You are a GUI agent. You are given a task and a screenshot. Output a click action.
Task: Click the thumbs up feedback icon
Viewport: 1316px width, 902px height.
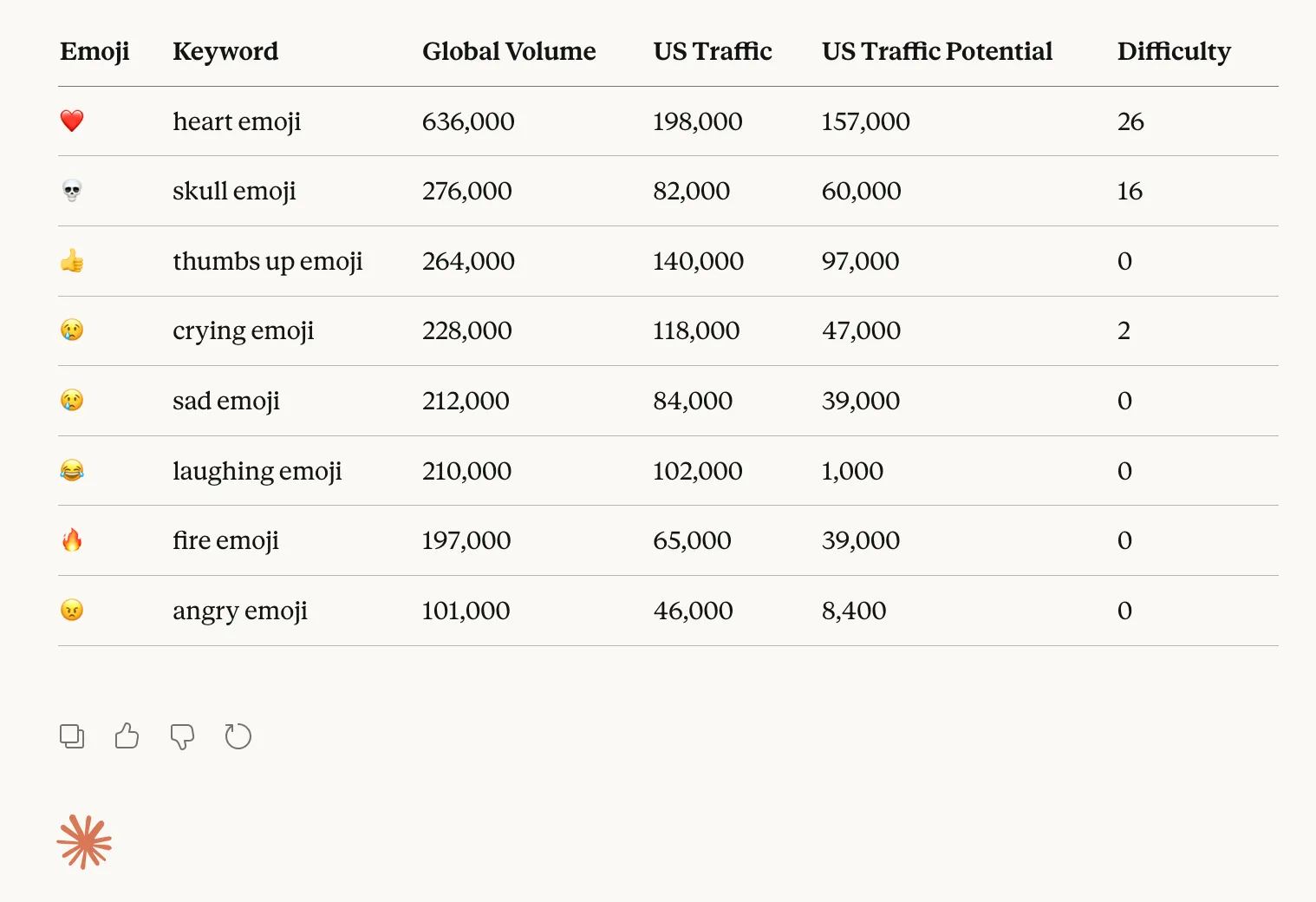click(127, 735)
